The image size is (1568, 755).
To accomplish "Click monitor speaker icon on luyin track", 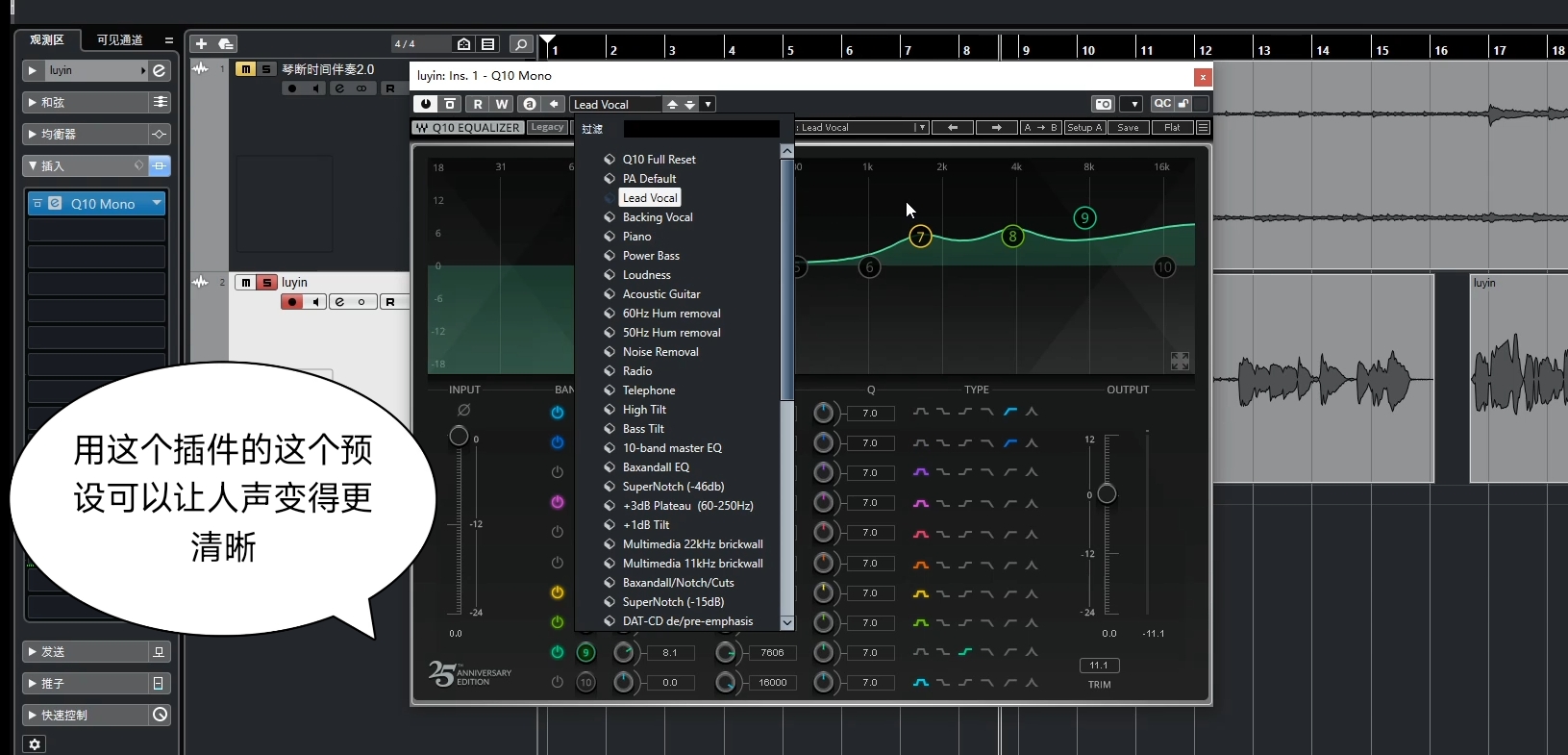I will [x=315, y=302].
